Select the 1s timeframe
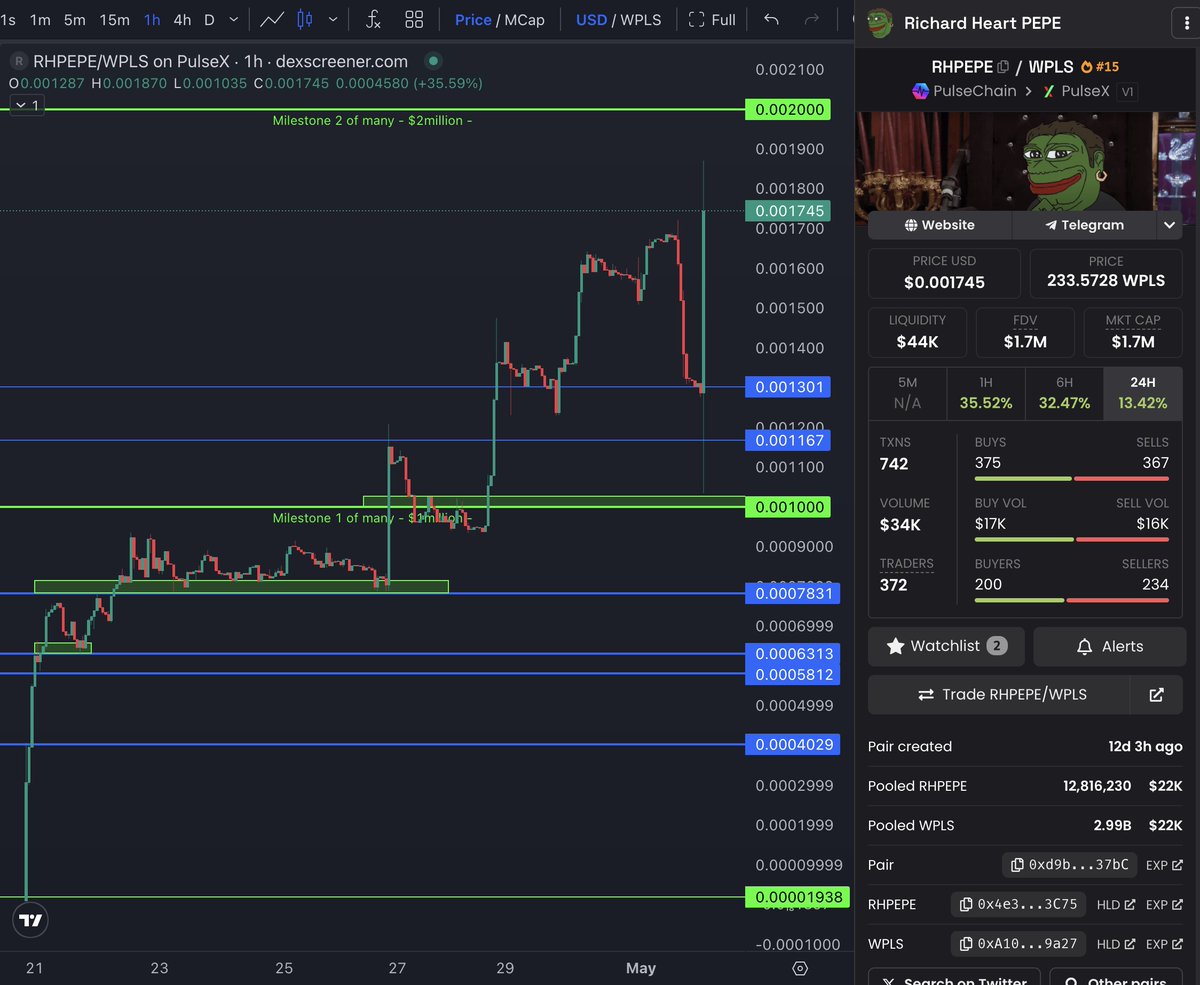This screenshot has width=1200, height=985. [8, 19]
